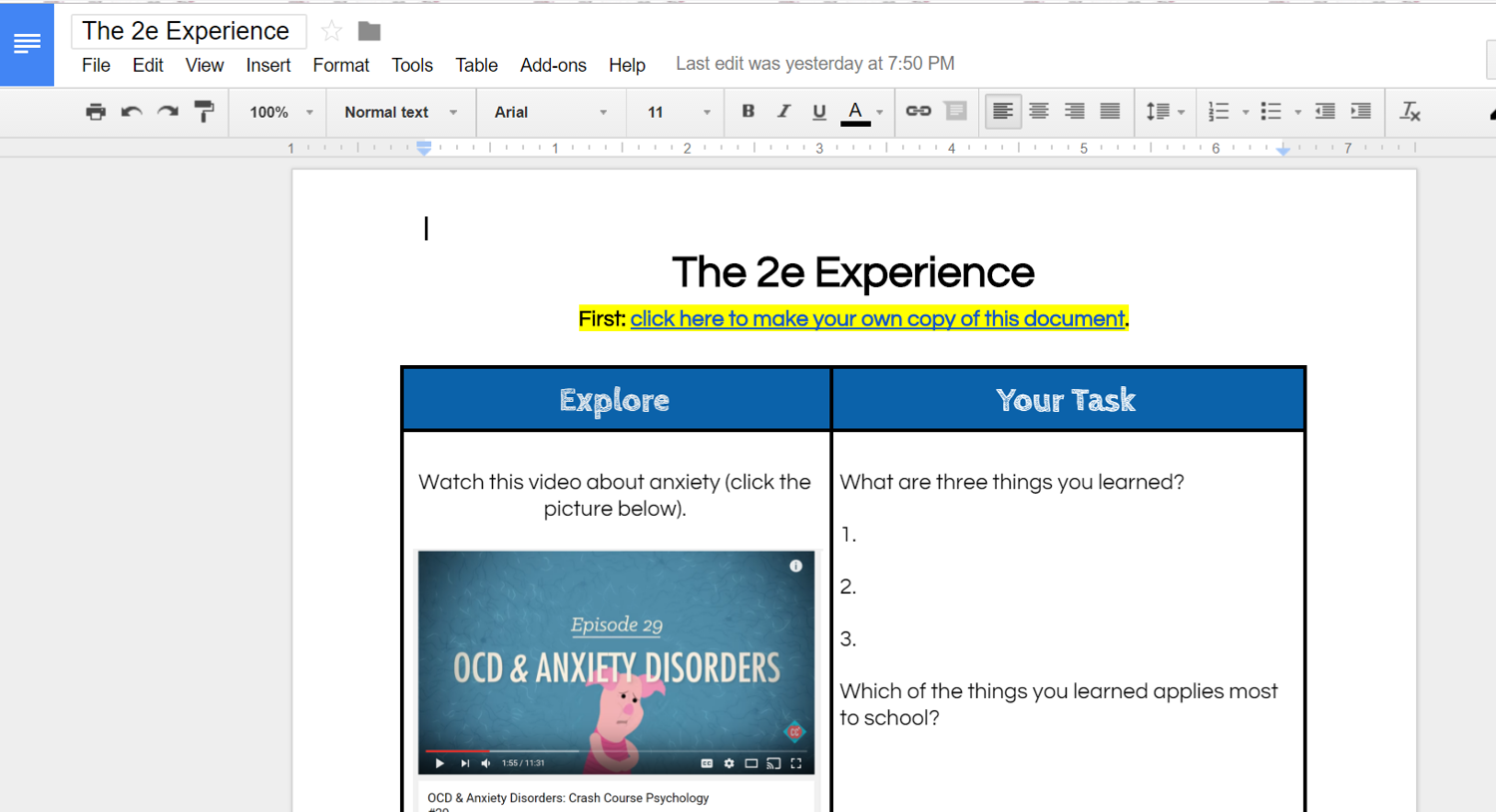Image resolution: width=1496 pixels, height=812 pixels.
Task: Click the Clear formatting icon
Action: [1409, 112]
